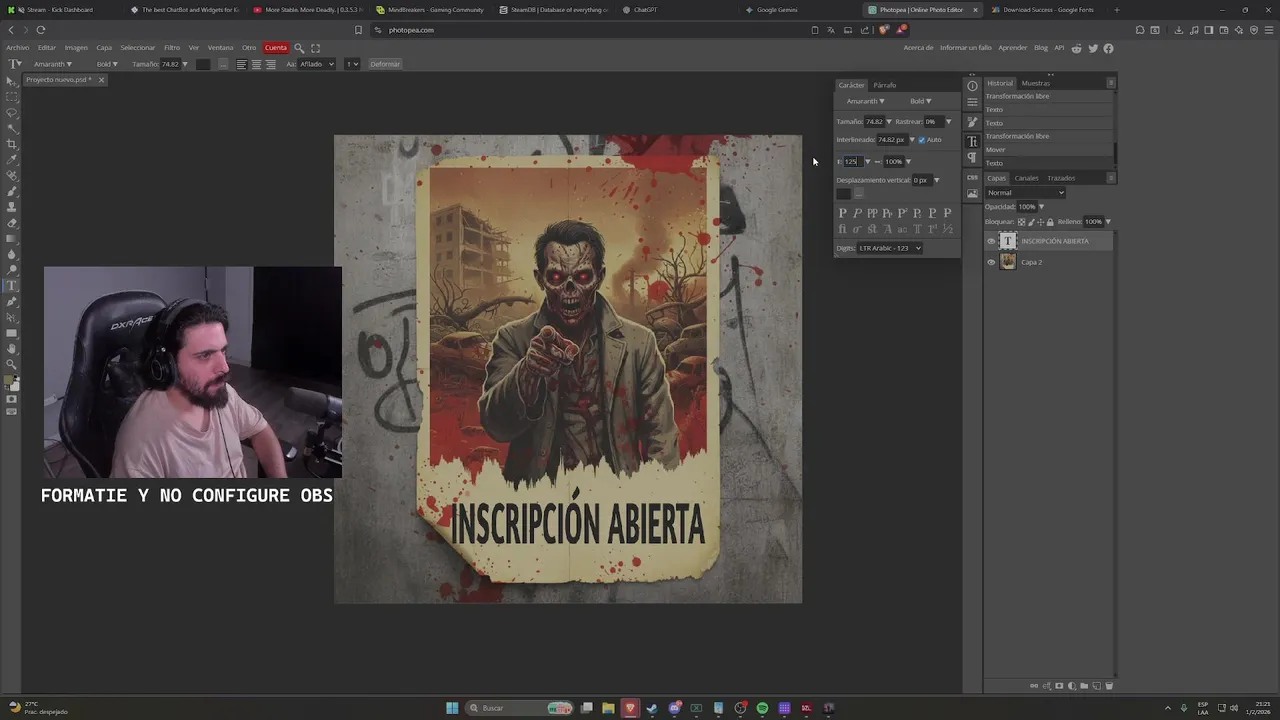The image size is (1280, 720).
Task: Open the Capa menu
Action: [x=104, y=48]
